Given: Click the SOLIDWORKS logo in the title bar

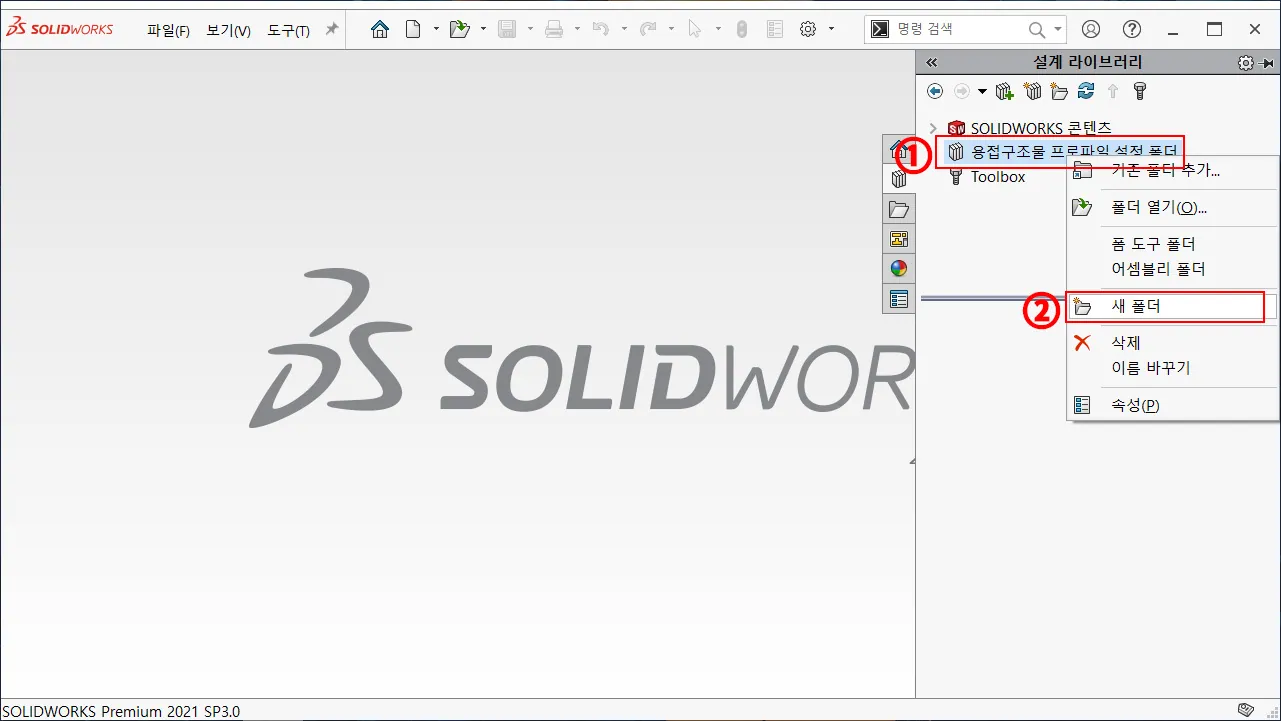Looking at the screenshot, I should 60,29.
